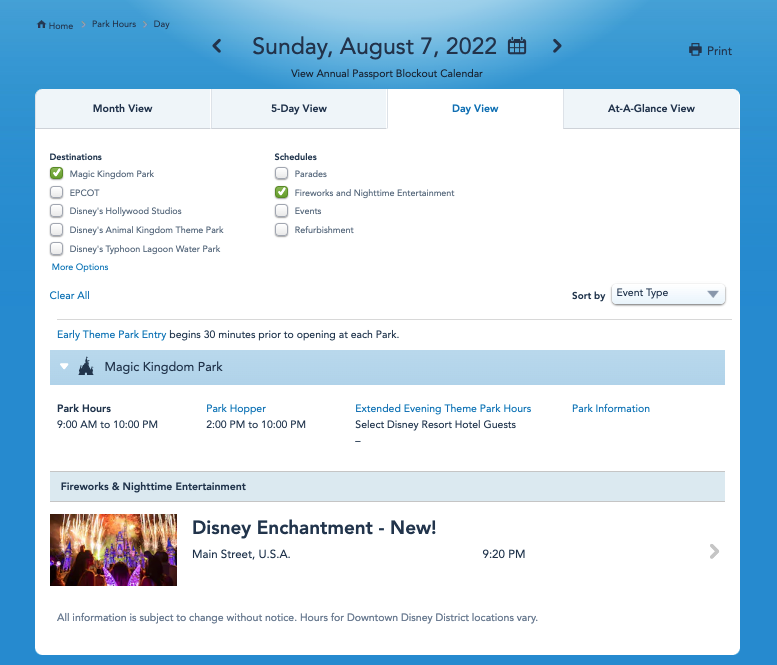The image size is (777, 665).
Task: Click the Print text button
Action: pos(719,51)
